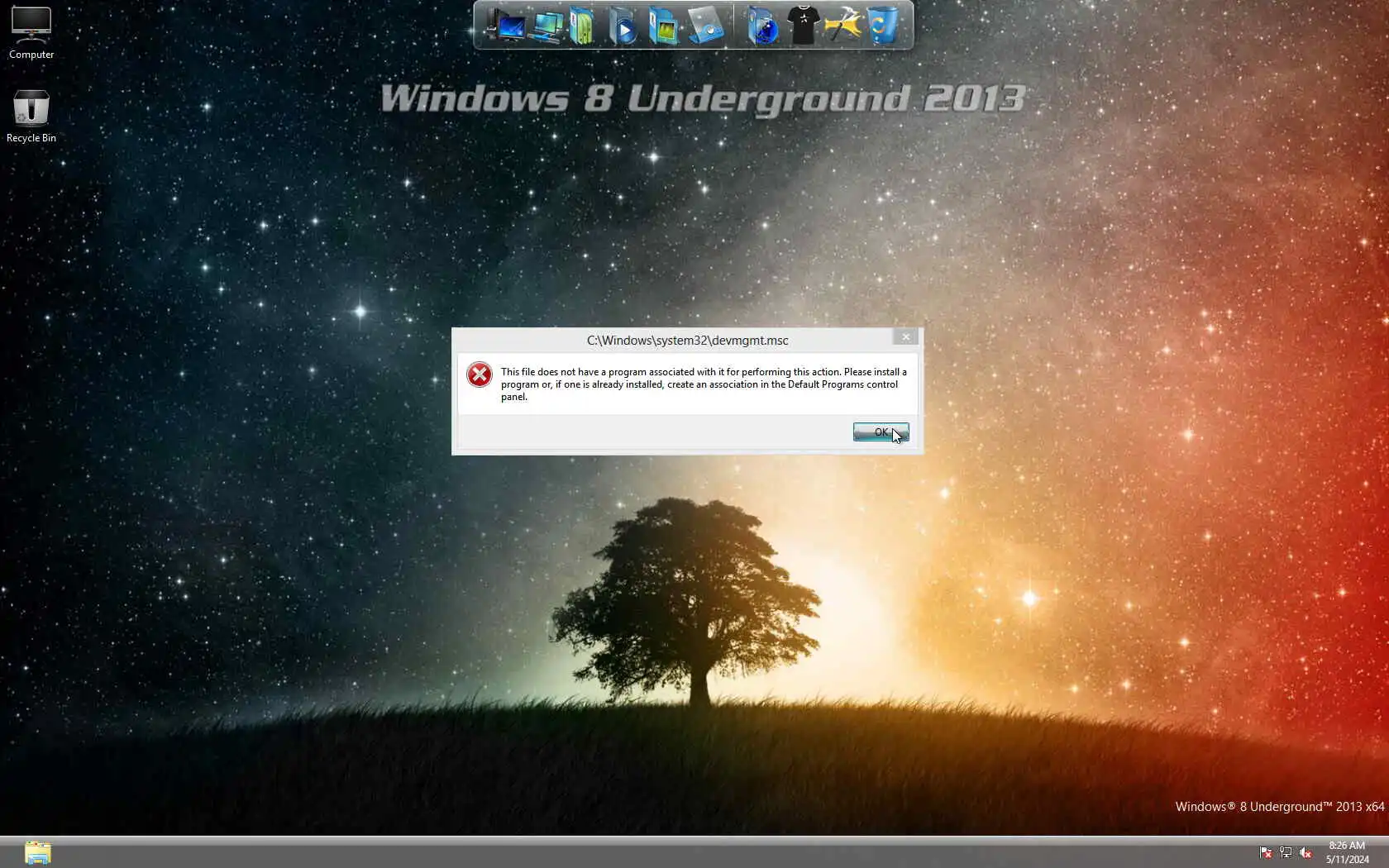Open the green documents folder in dock
1389x868 pixels.
(x=582, y=26)
